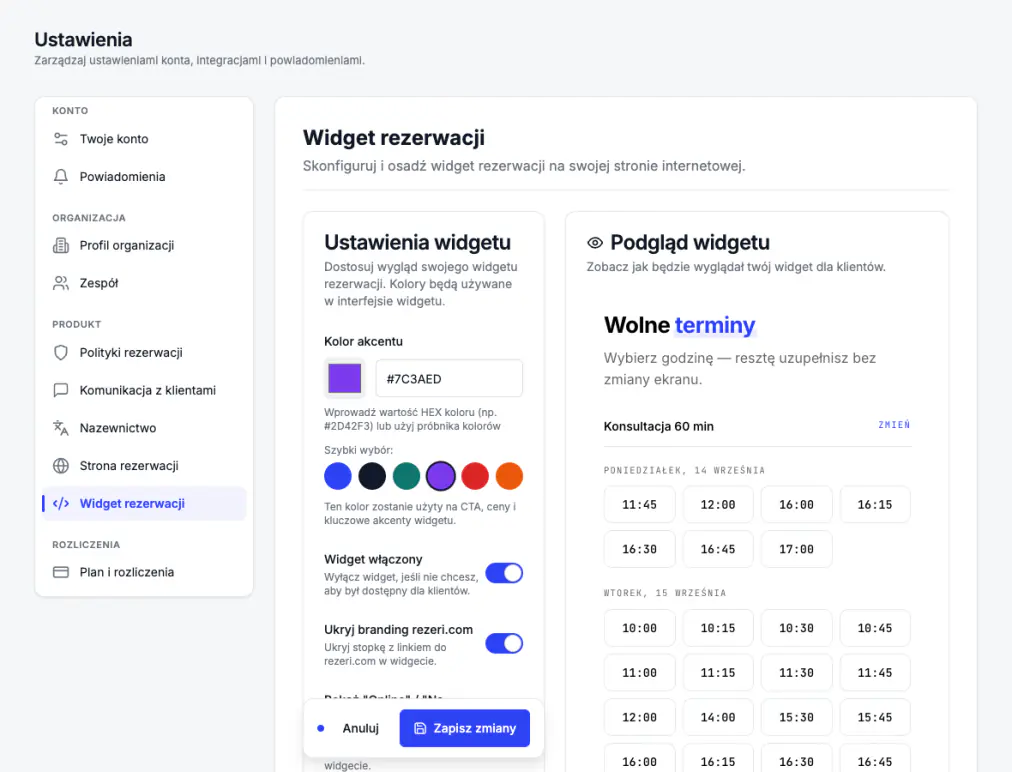Click the globe icon for Strona rezerwacji

61,465
